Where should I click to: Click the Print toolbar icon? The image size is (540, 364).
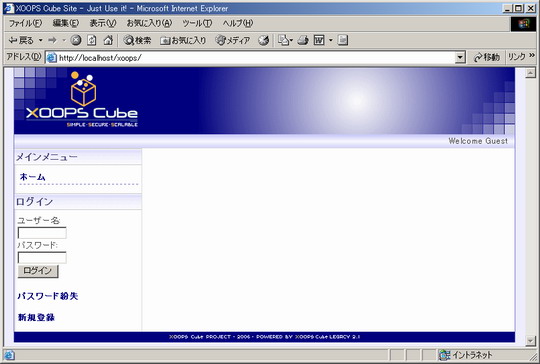[303, 41]
